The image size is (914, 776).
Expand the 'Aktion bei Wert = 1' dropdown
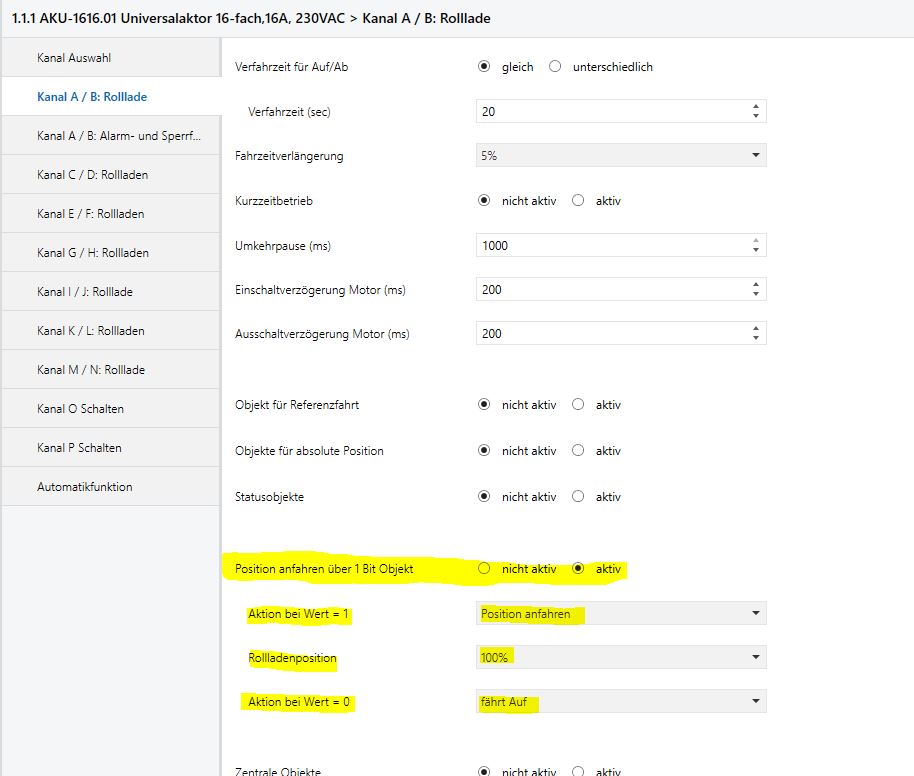click(620, 614)
